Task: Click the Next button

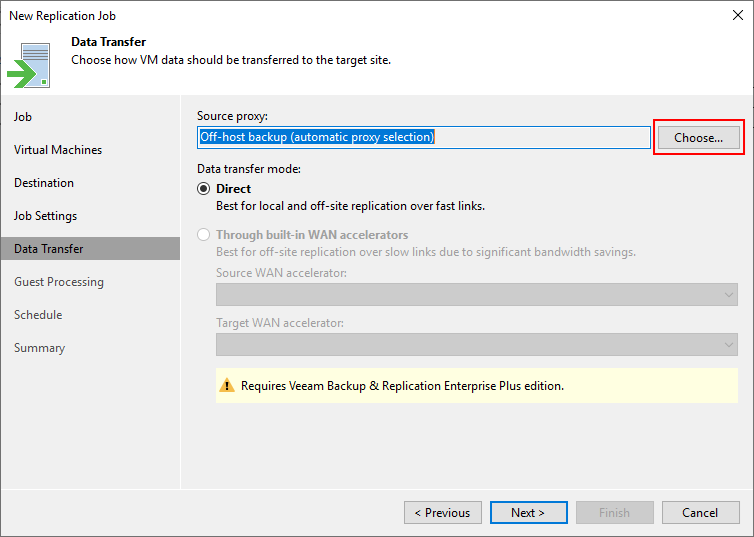Action: 528,512
